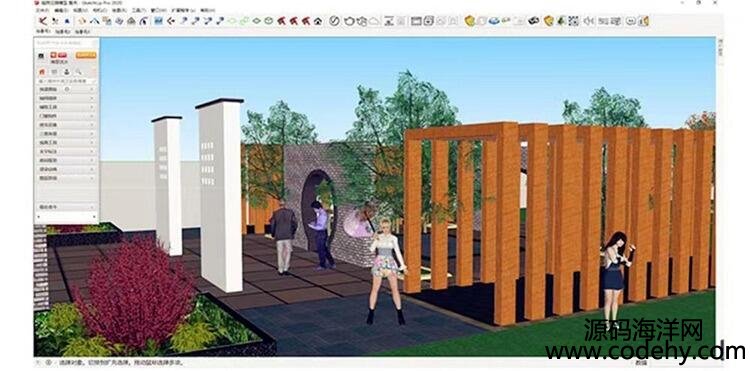Click the green tree icon in toolbar

562,21
